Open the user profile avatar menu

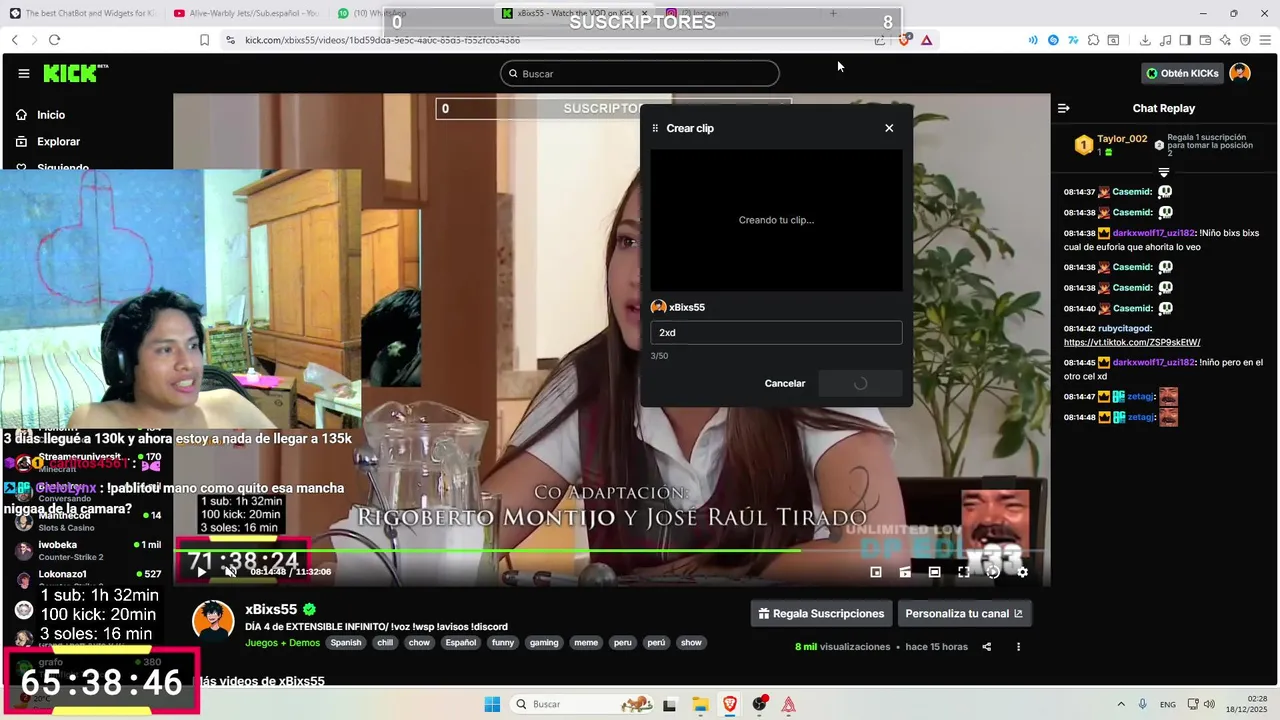coord(1240,73)
